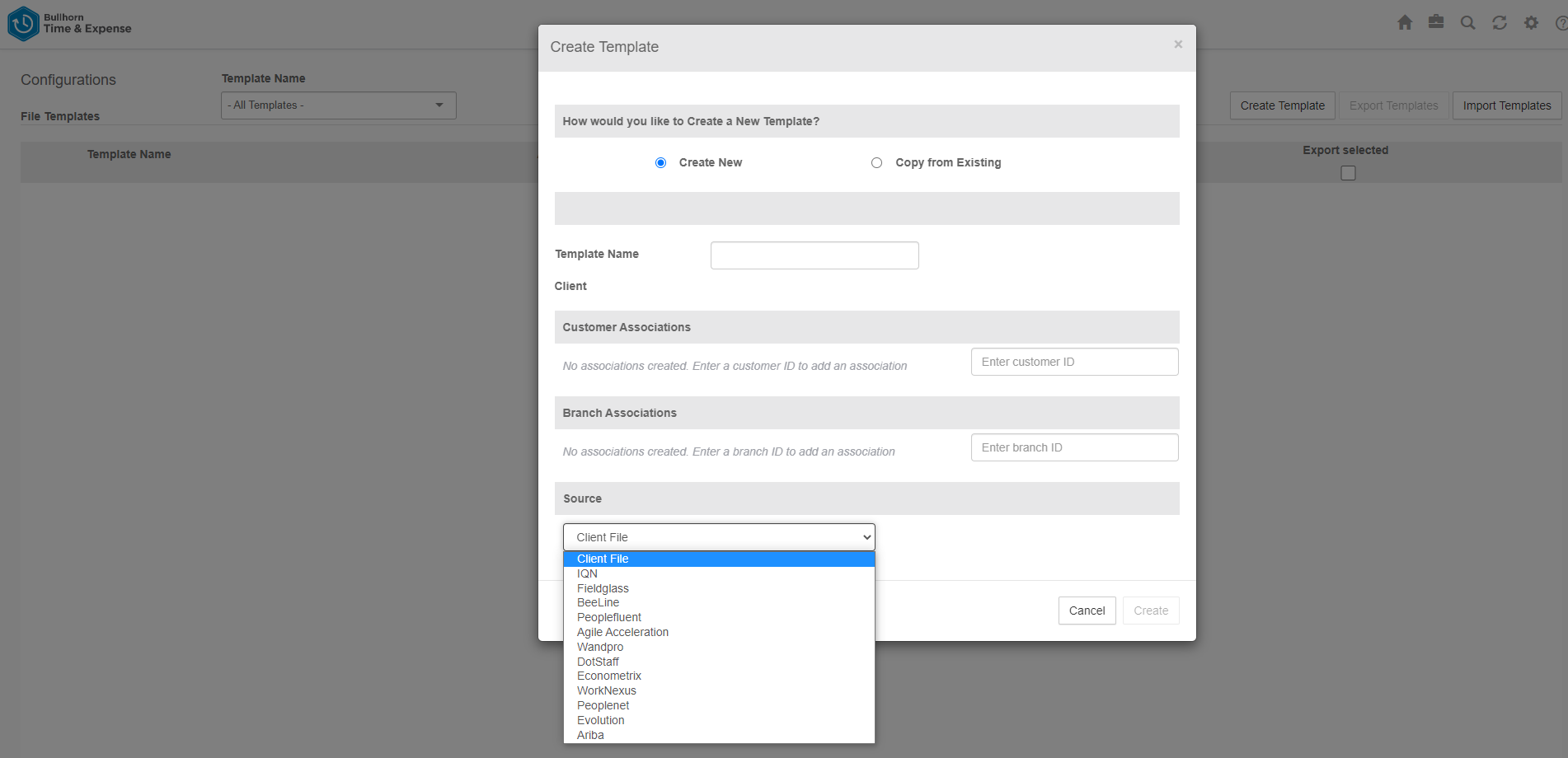Collapse the Source Client File dropdown
The width and height of the screenshot is (1568, 758).
pyautogui.click(x=719, y=537)
